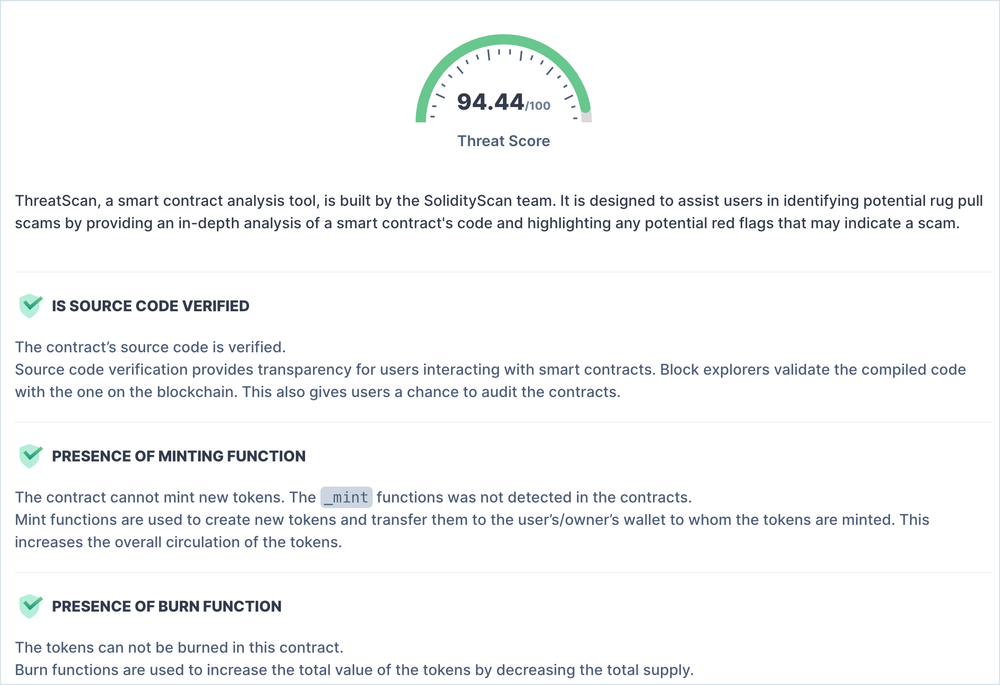This screenshot has height=685, width=1000.
Task: Click the /100 score denominator text
Action: (538, 106)
